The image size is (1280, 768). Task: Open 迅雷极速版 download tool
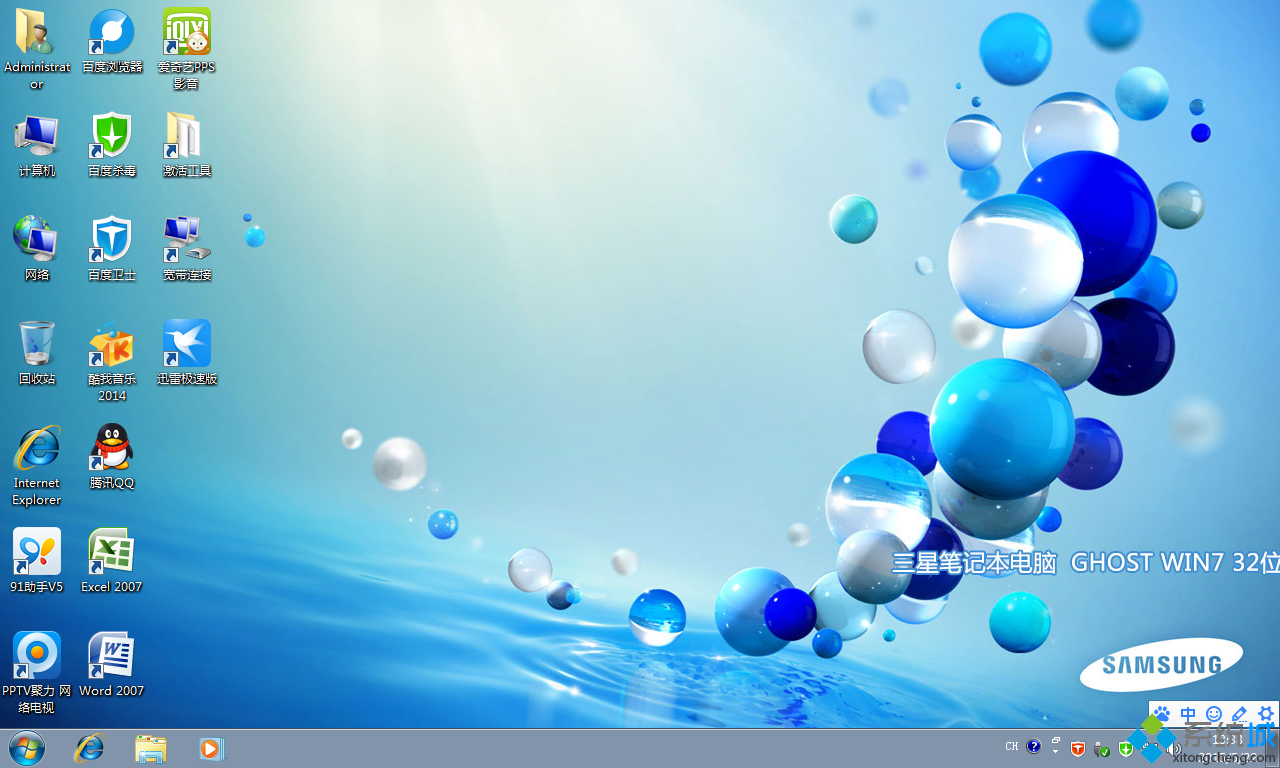[x=186, y=345]
